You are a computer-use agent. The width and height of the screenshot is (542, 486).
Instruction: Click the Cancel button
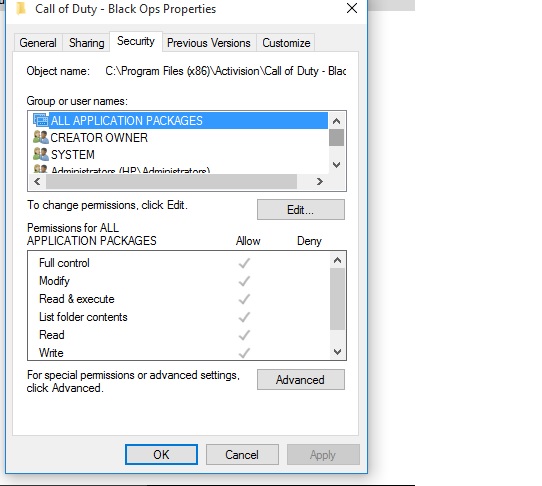click(242, 455)
